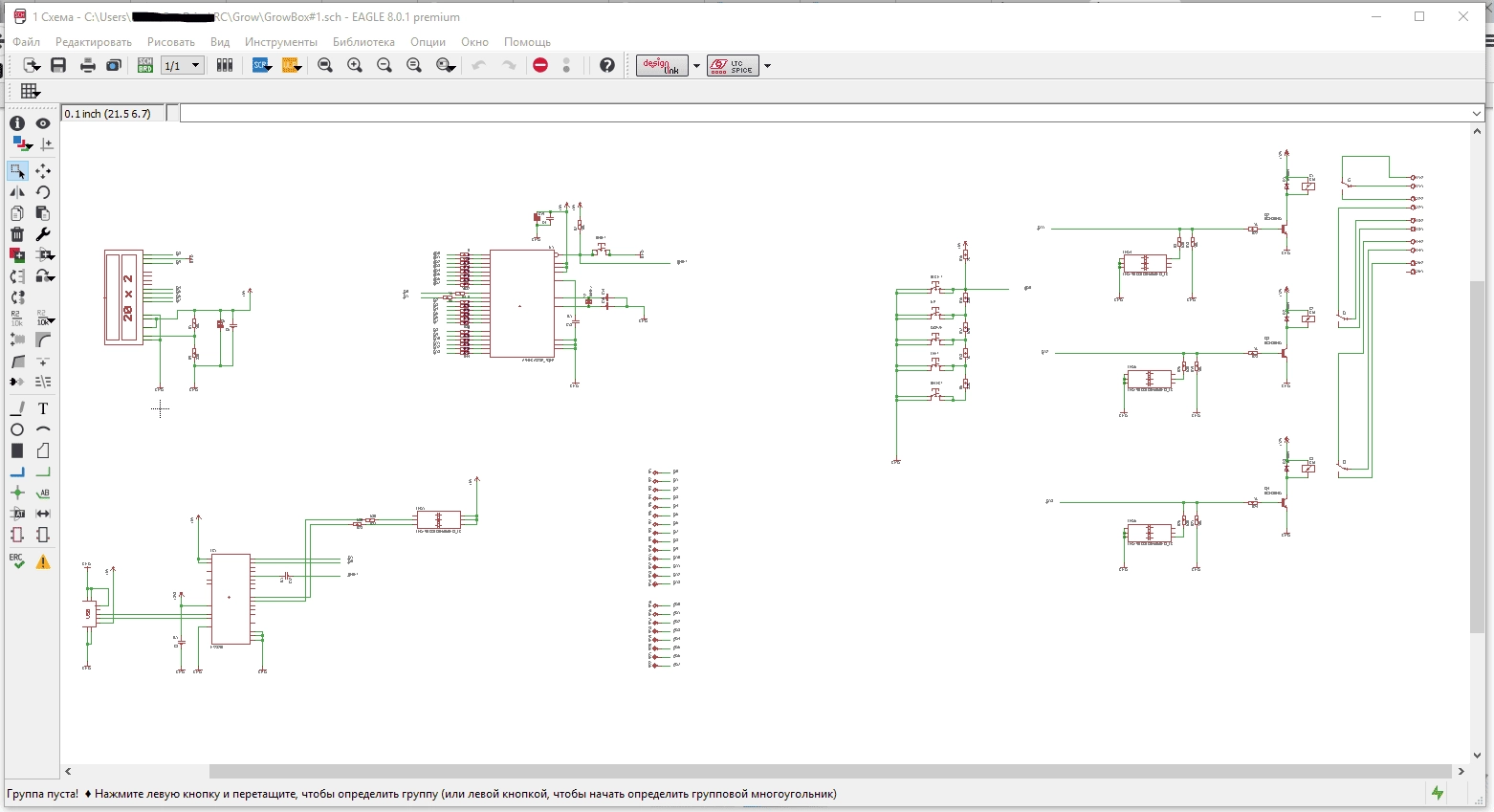Expand command line history dropdown
1494x812 pixels.
[1477, 113]
